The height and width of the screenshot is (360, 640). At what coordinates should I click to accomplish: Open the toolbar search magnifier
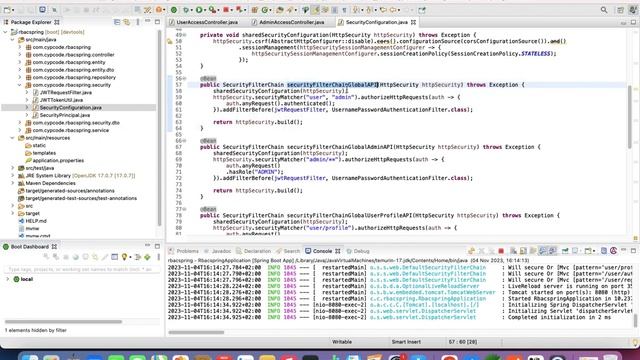[x=604, y=10]
